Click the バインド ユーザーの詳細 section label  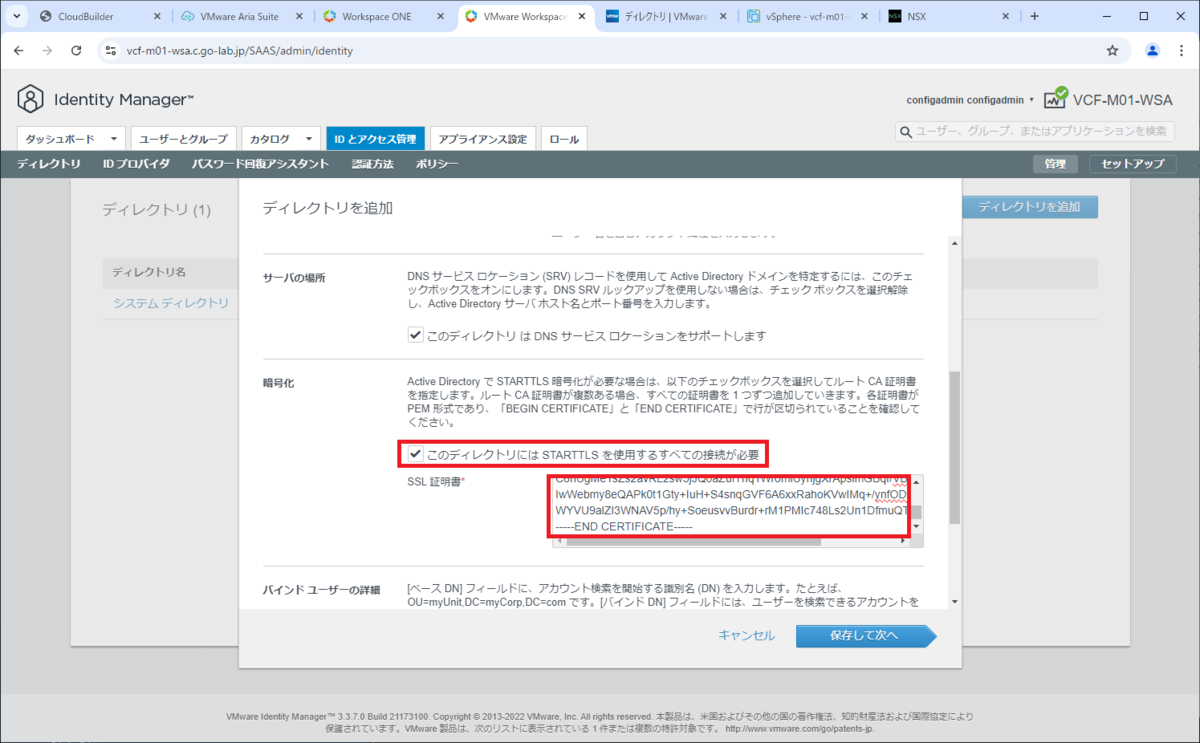[322, 590]
